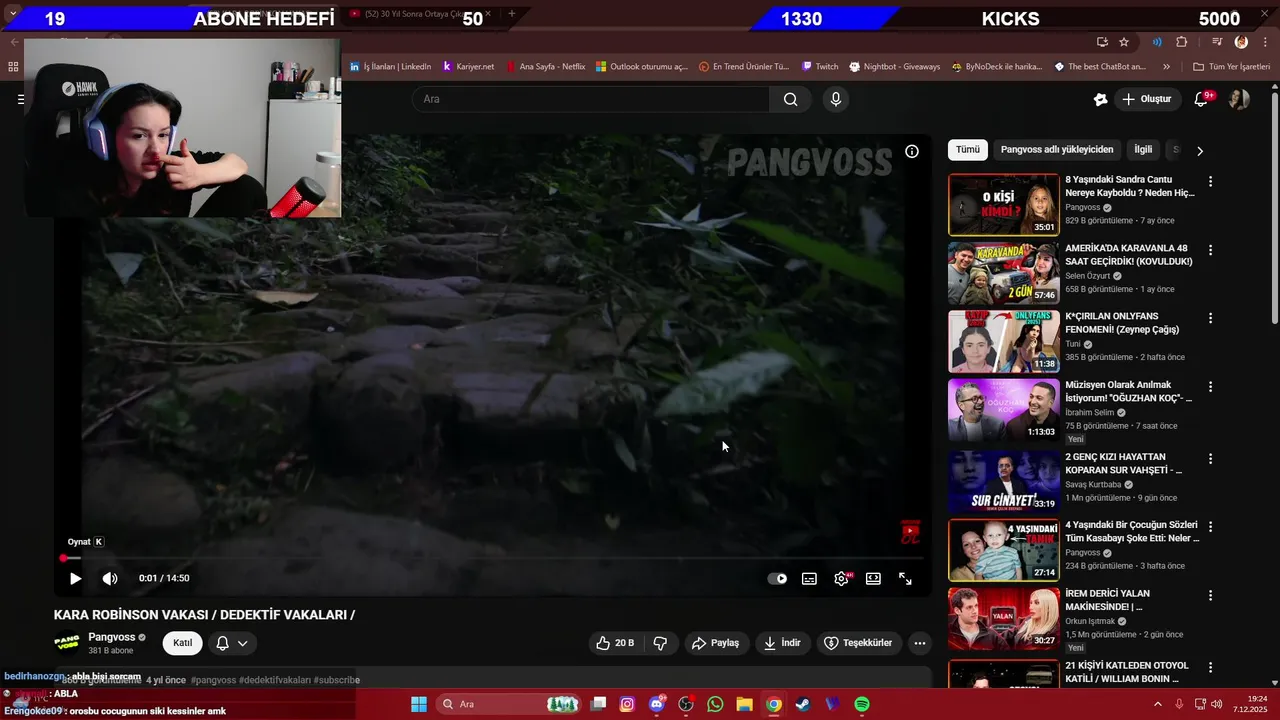The width and height of the screenshot is (1280, 720).
Task: Like the video (20 B)
Action: (x=616, y=643)
